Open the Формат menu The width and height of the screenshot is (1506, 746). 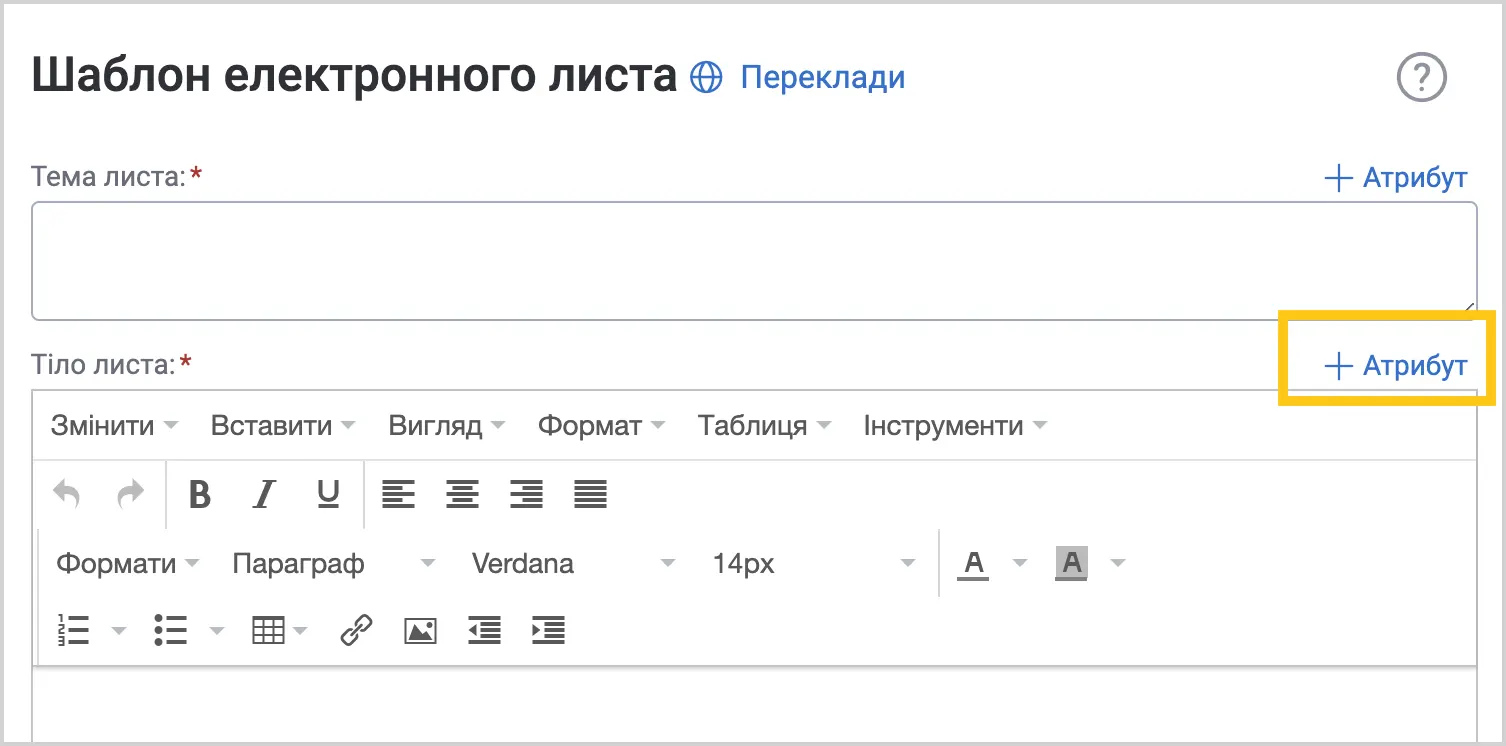click(x=601, y=426)
